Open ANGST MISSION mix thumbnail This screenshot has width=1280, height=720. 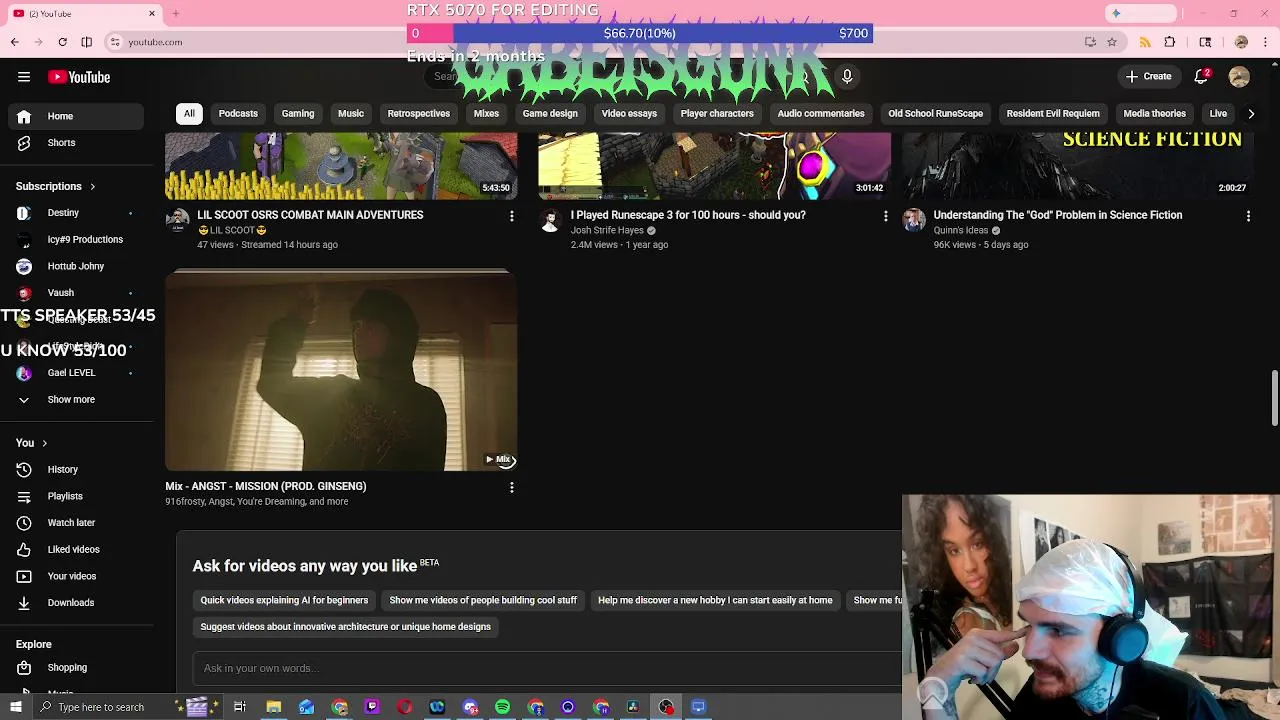point(341,370)
